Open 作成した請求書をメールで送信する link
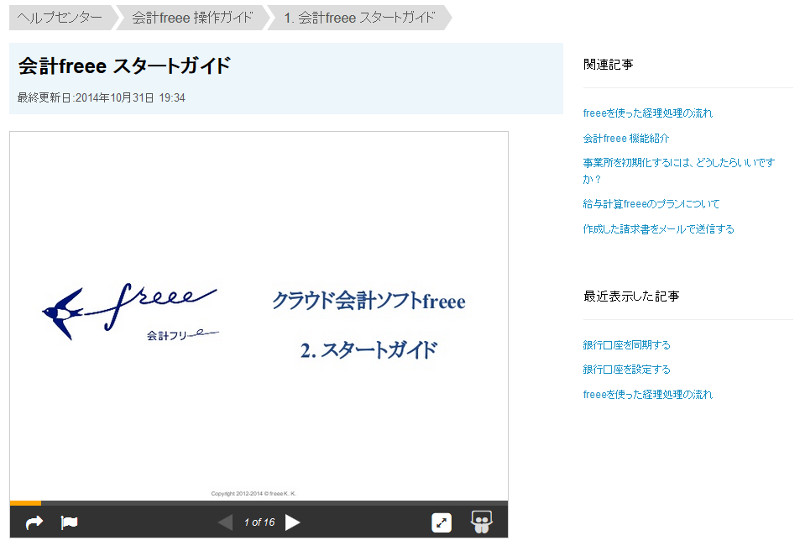This screenshot has width=800, height=550. click(659, 229)
